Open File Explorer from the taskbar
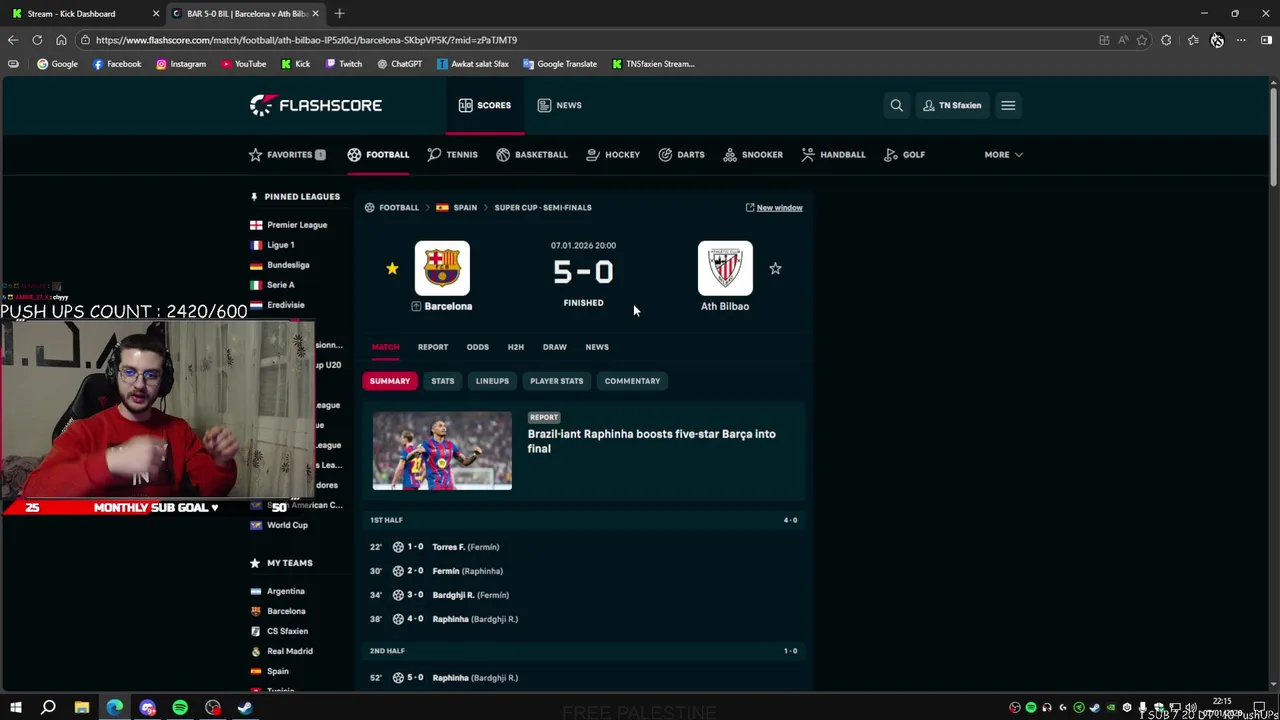The width and height of the screenshot is (1280, 720). click(81, 708)
